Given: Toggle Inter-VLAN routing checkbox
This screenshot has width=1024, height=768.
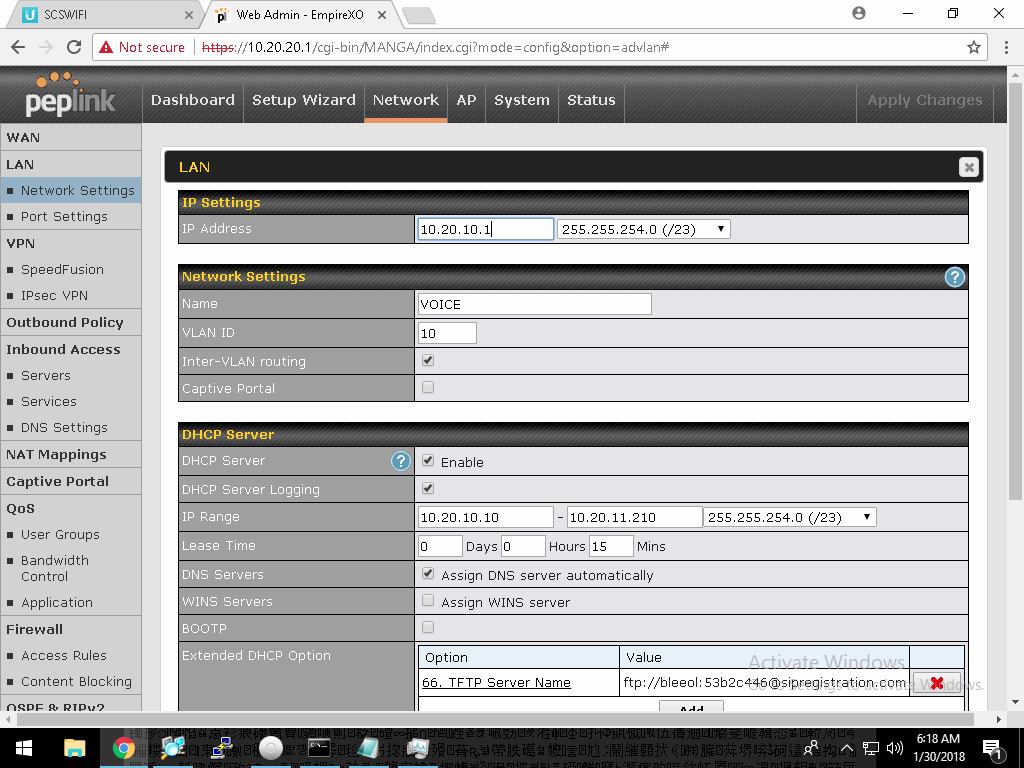Looking at the screenshot, I should [428, 360].
